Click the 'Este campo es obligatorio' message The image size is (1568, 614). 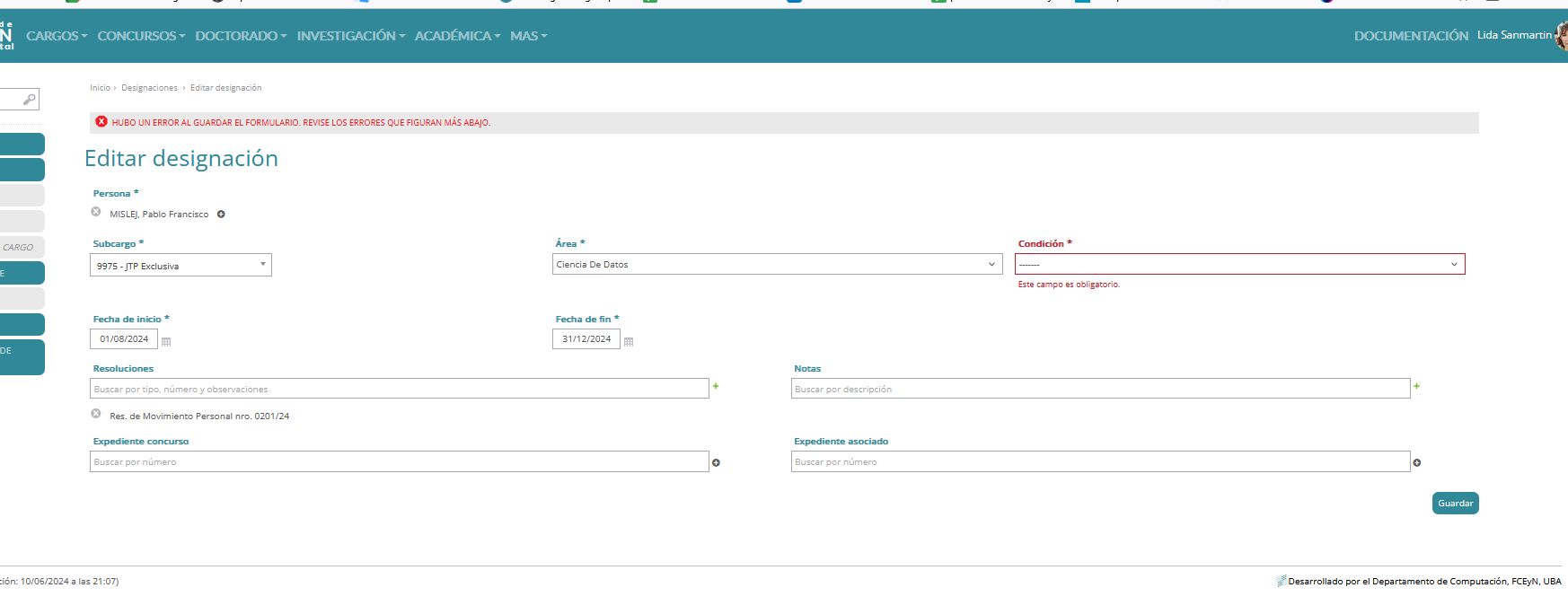(1069, 285)
